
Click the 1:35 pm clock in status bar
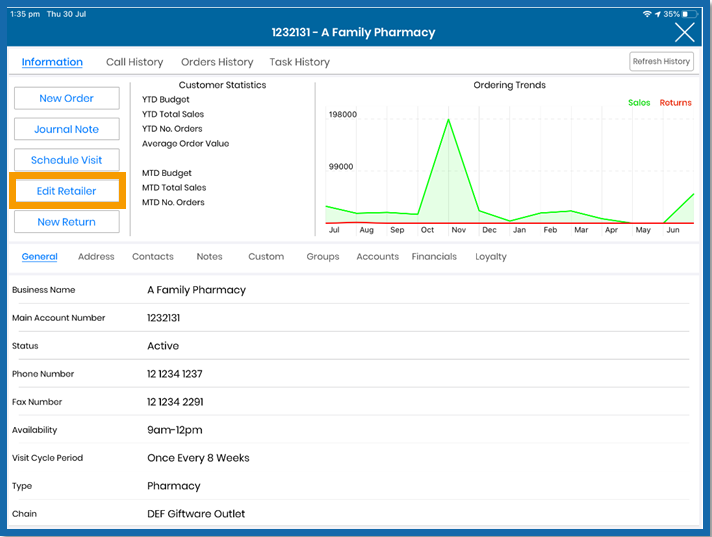point(25,14)
